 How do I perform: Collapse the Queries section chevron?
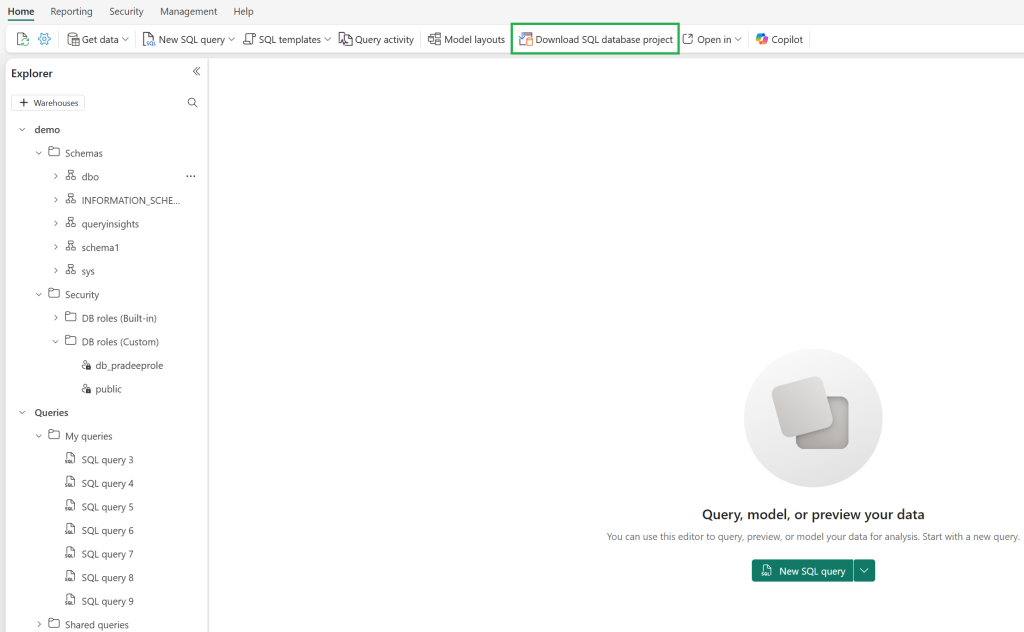point(22,412)
